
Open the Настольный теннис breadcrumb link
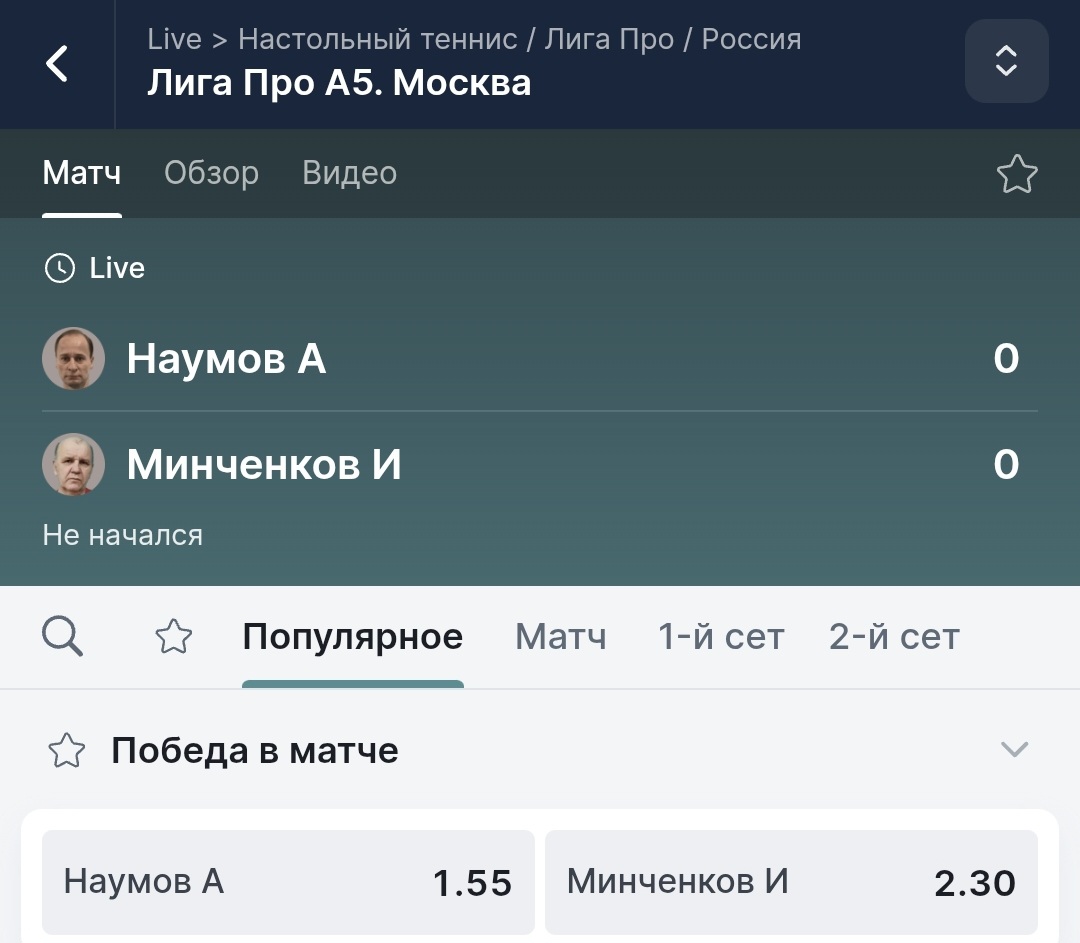click(378, 39)
